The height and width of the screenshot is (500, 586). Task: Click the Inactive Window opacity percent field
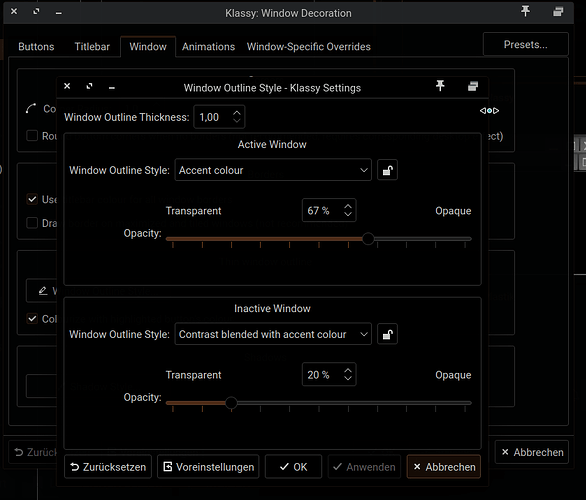pyautogui.click(x=329, y=374)
